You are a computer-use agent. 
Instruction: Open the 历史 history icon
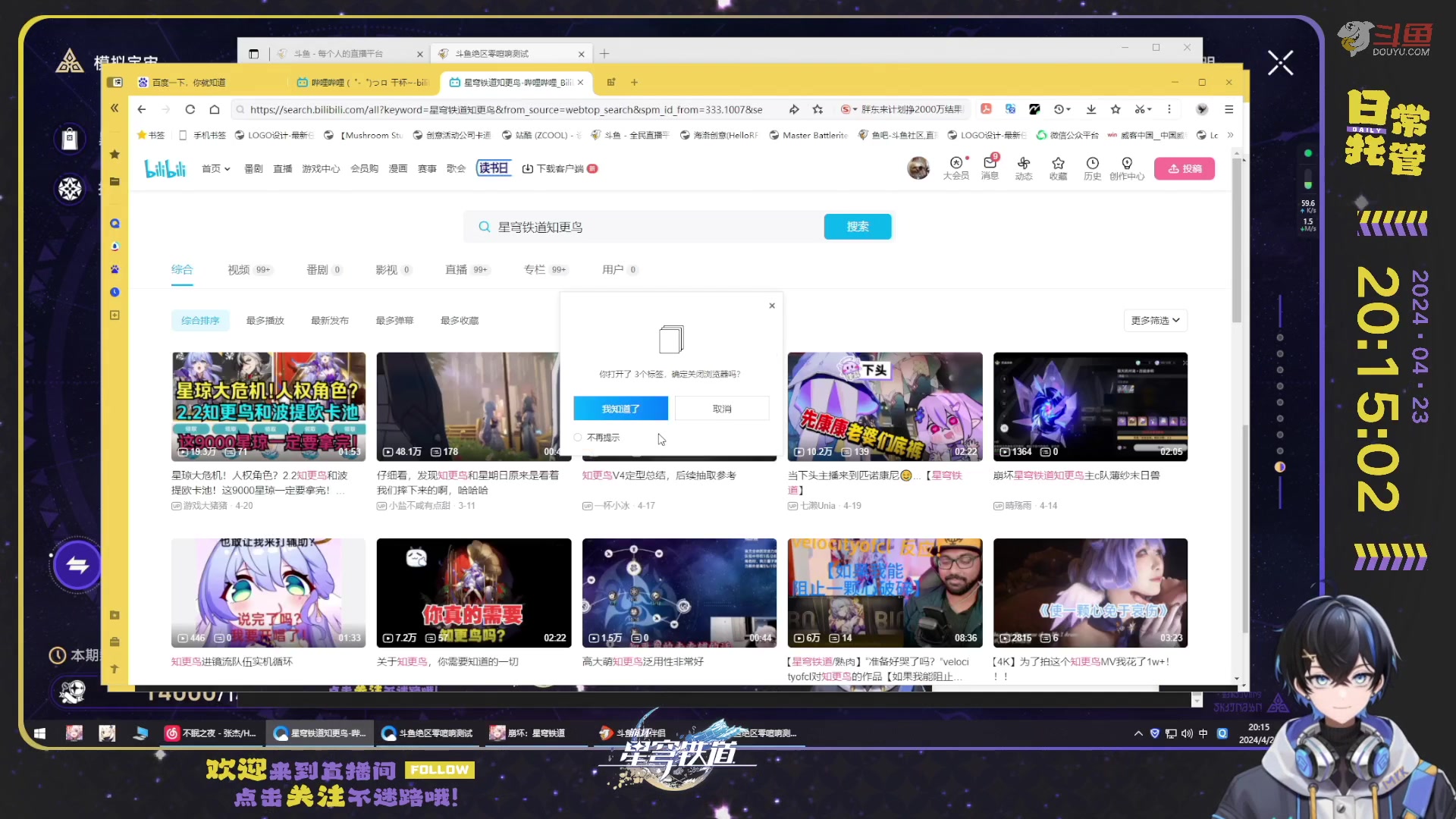(1092, 168)
